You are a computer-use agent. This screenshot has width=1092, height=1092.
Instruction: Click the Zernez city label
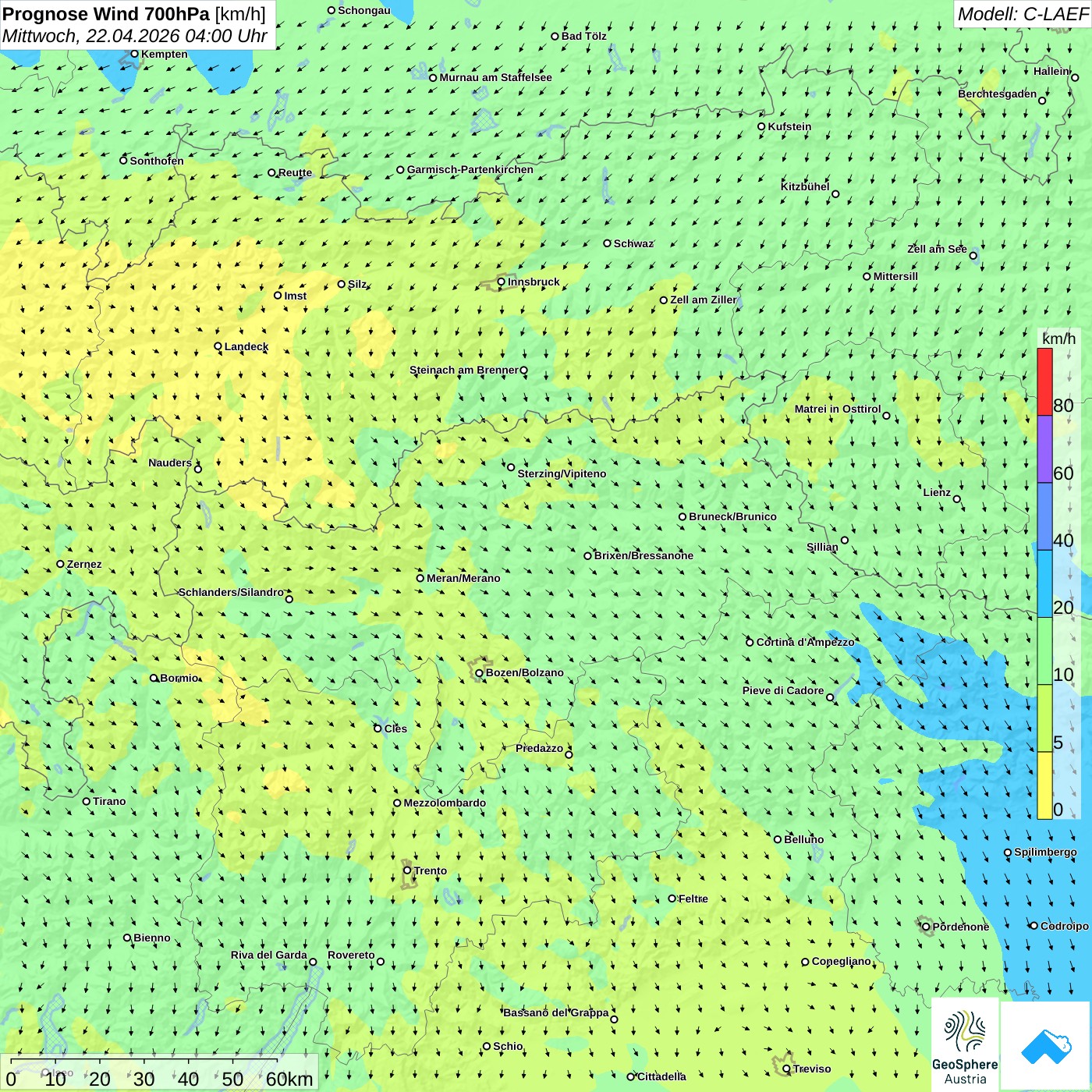pos(84,564)
